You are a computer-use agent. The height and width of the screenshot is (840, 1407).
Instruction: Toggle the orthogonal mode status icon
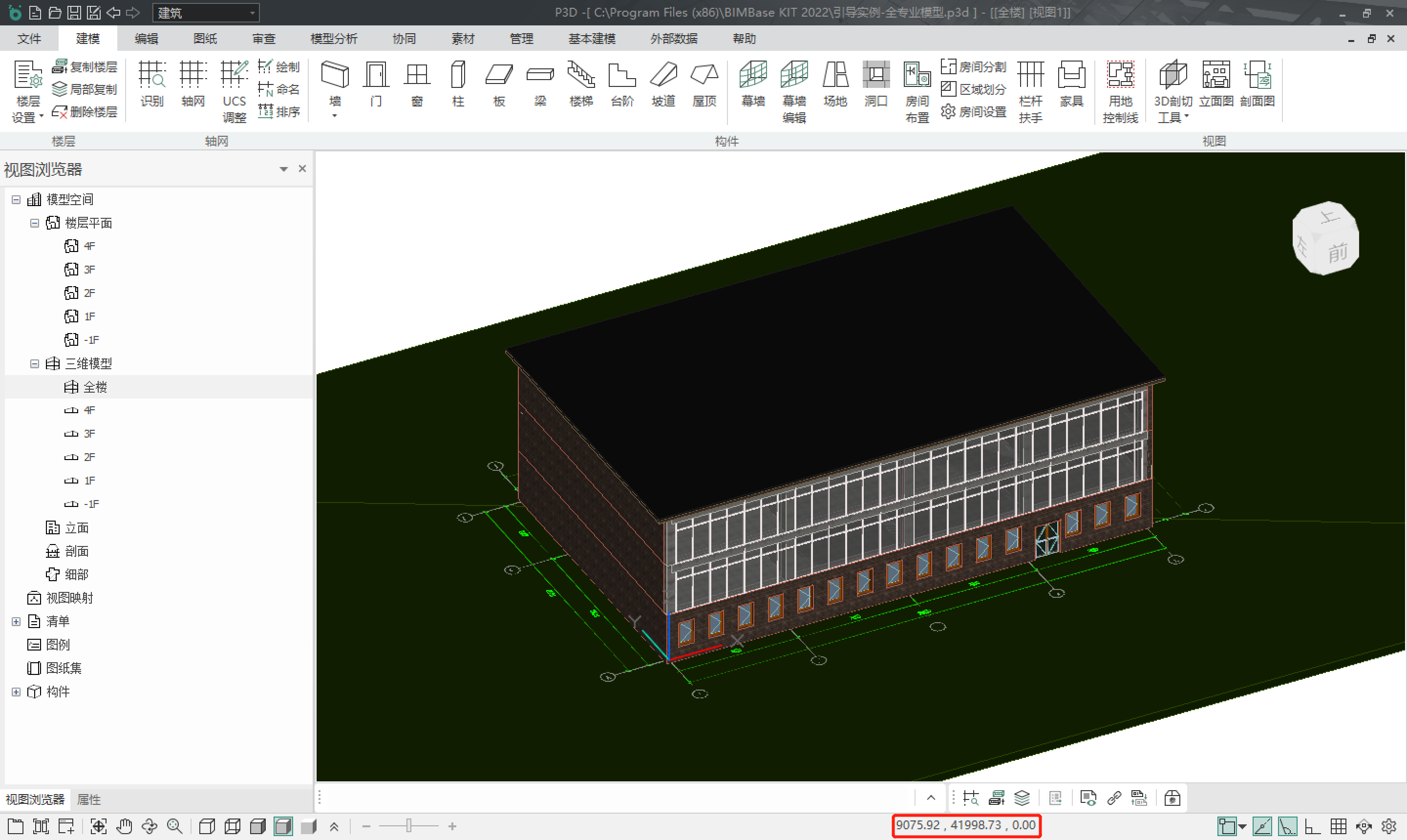1312,826
